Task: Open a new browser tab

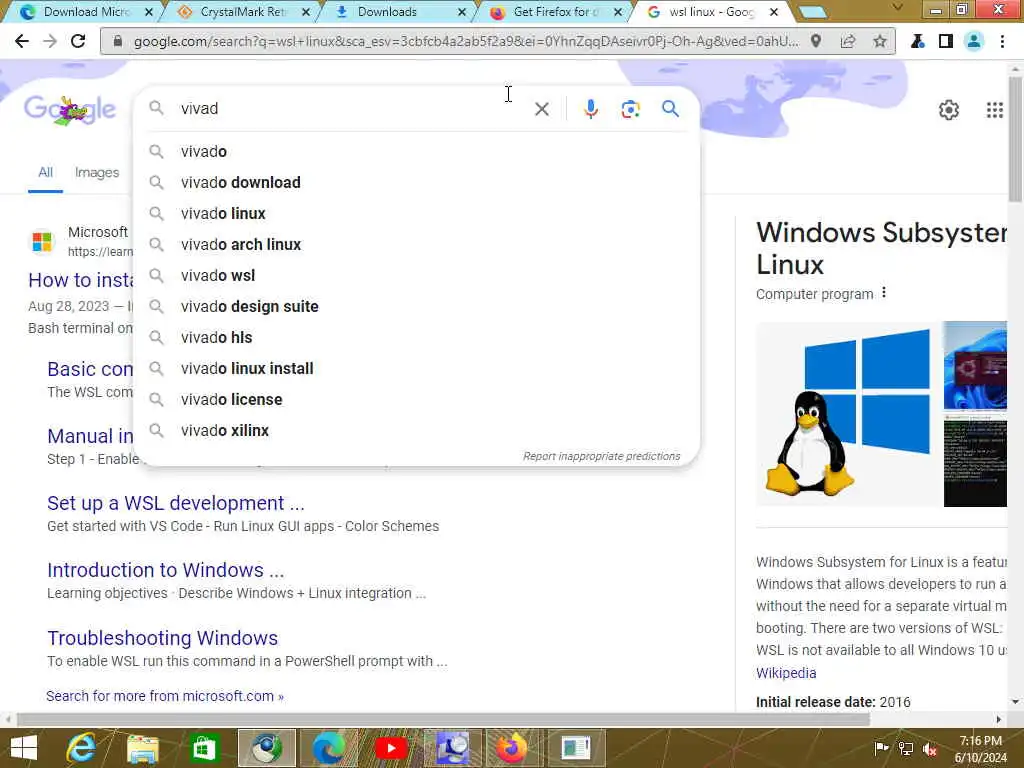Action: (812, 12)
